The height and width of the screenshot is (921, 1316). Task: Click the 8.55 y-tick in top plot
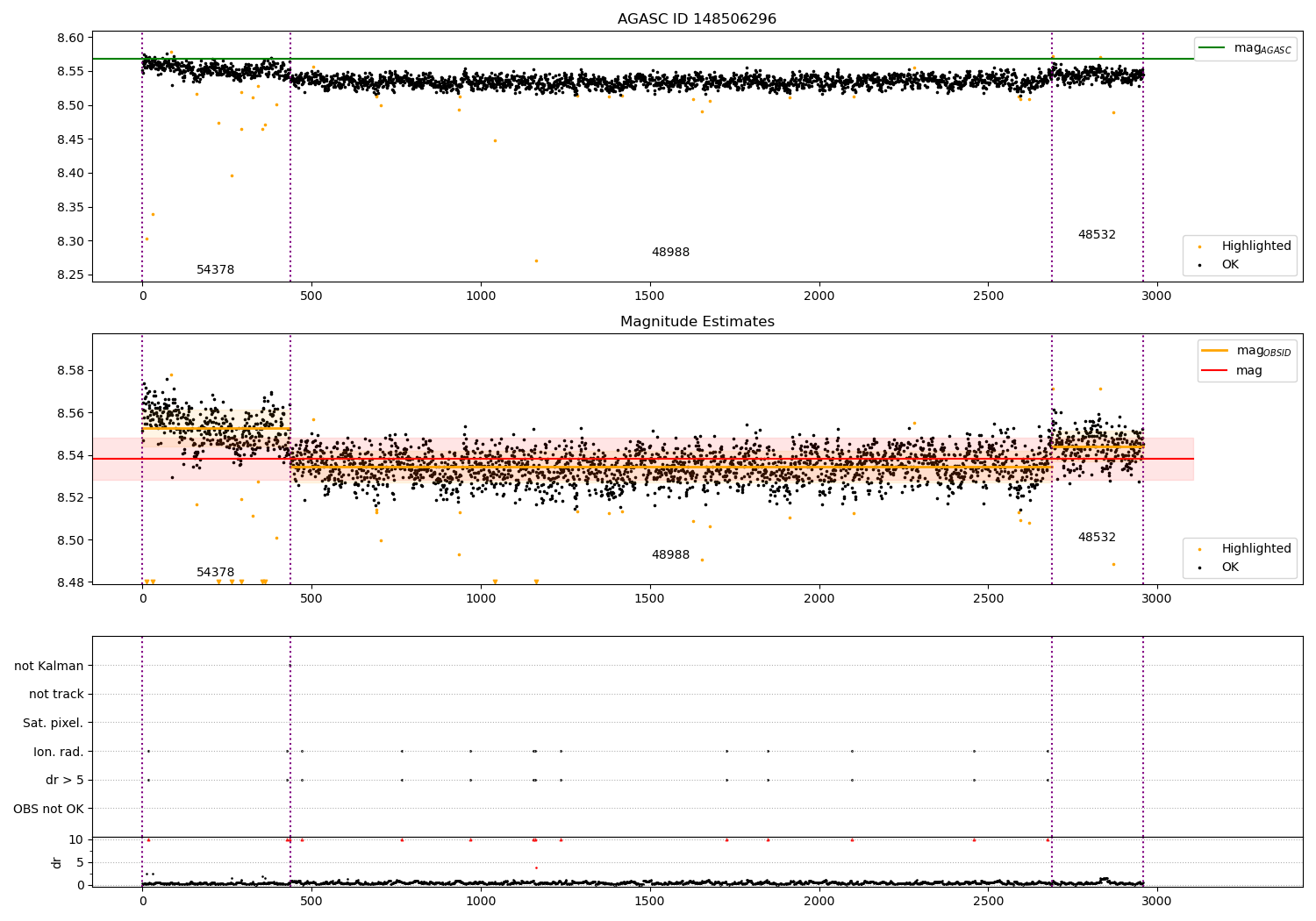point(71,71)
